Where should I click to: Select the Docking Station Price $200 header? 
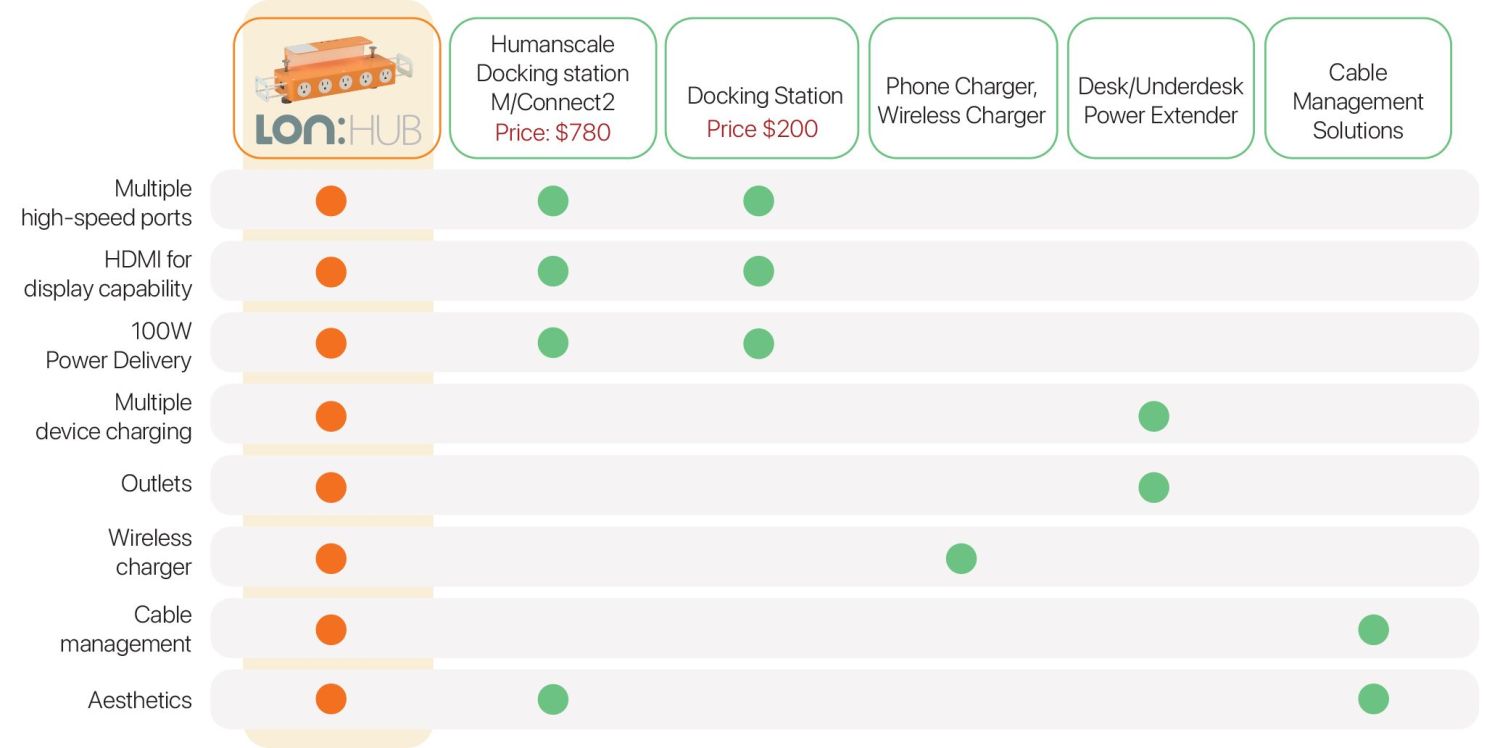coord(762,88)
